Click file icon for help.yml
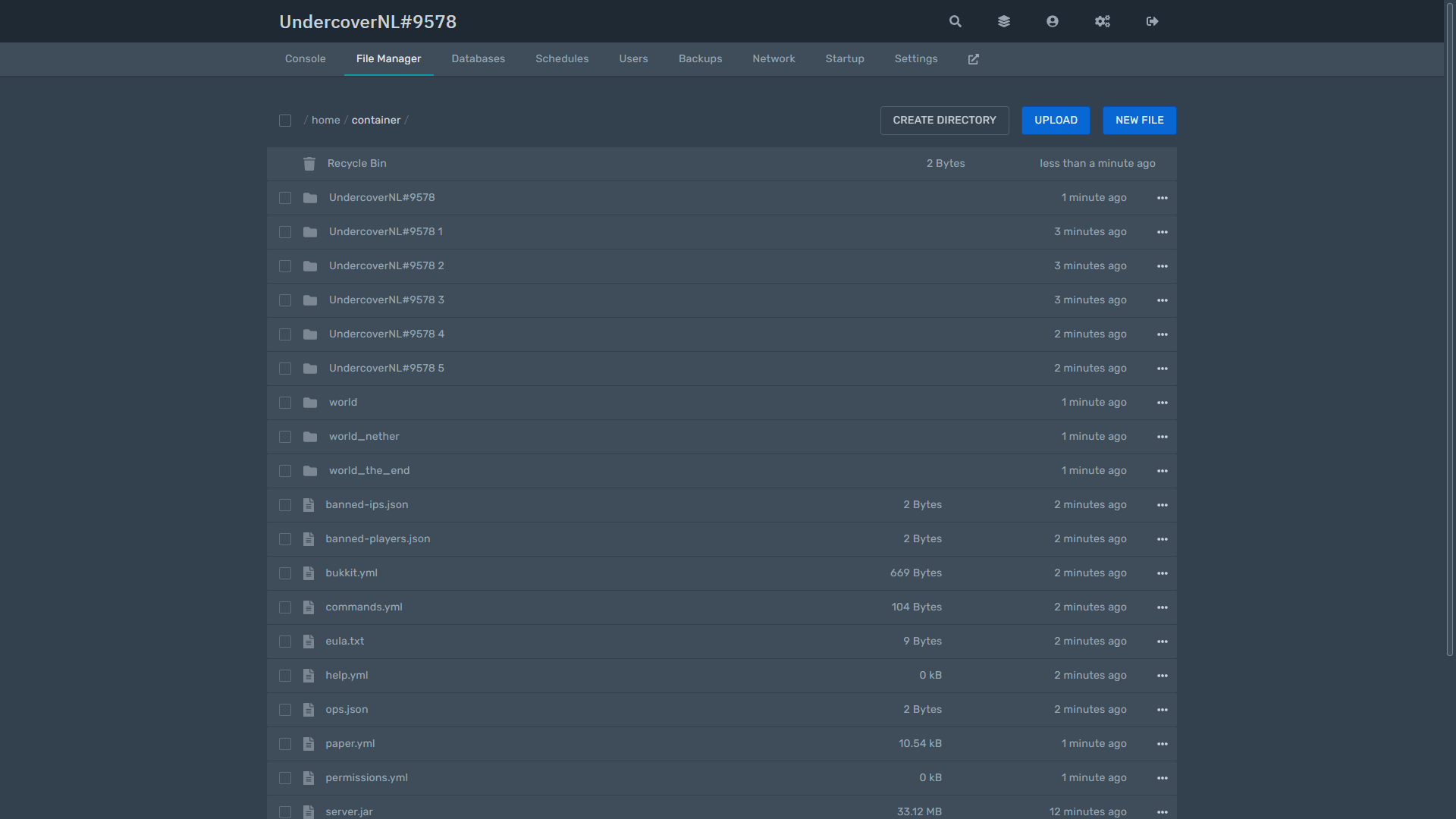 309,676
